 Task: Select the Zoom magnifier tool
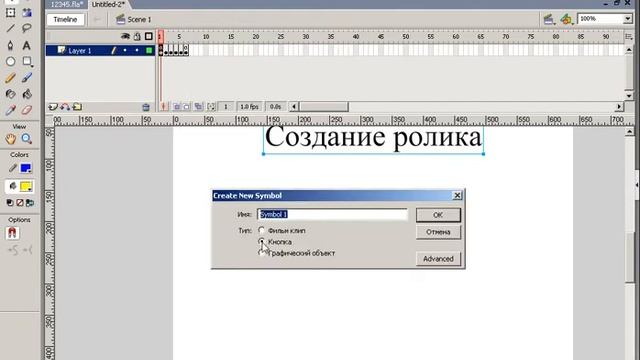tap(27, 139)
